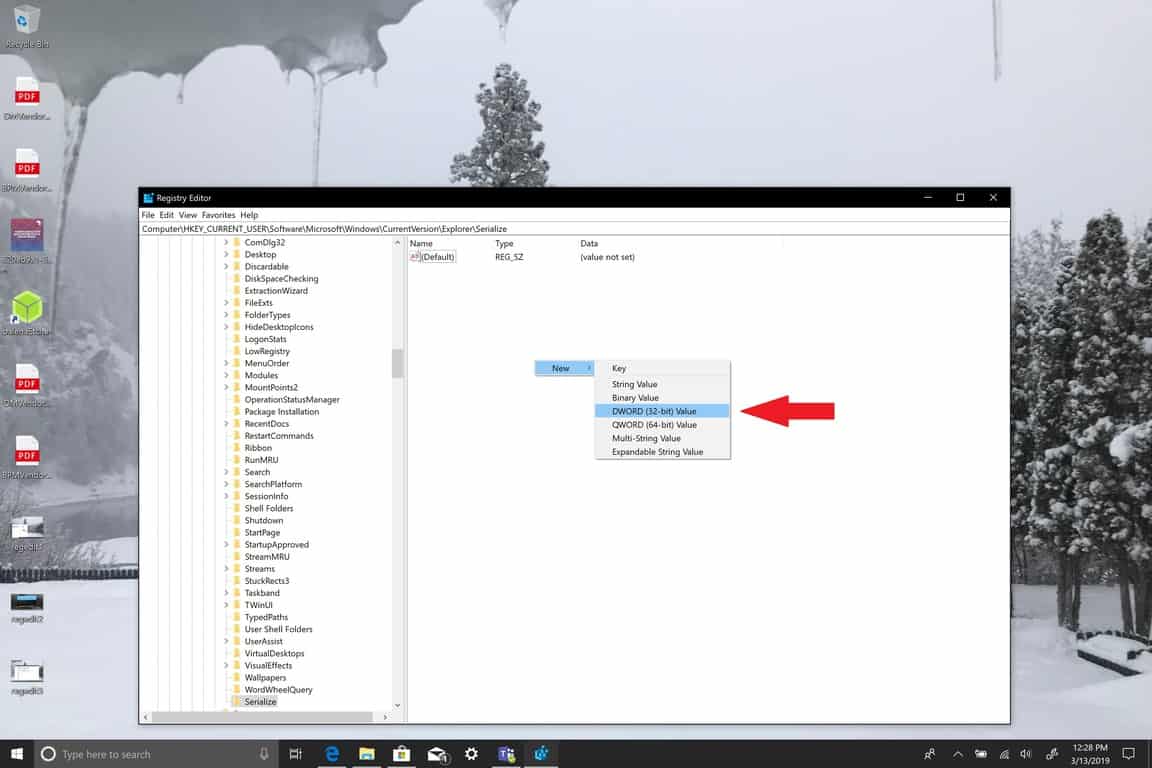Open the Recycle Bin desktop icon

click(x=27, y=25)
